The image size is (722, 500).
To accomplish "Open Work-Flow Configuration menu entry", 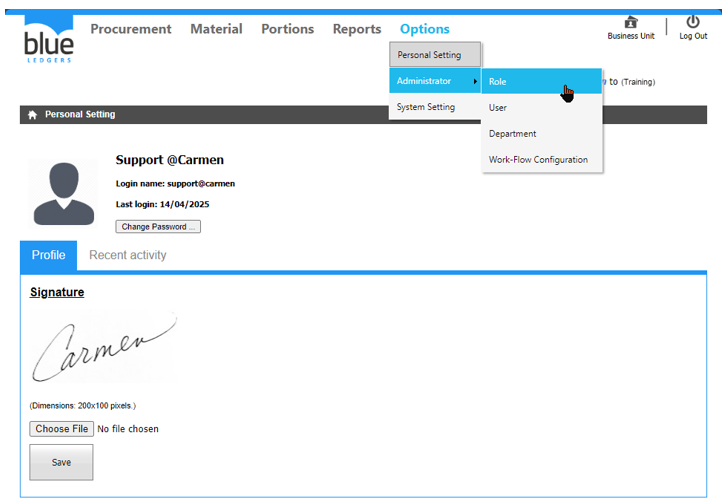I will (538, 160).
